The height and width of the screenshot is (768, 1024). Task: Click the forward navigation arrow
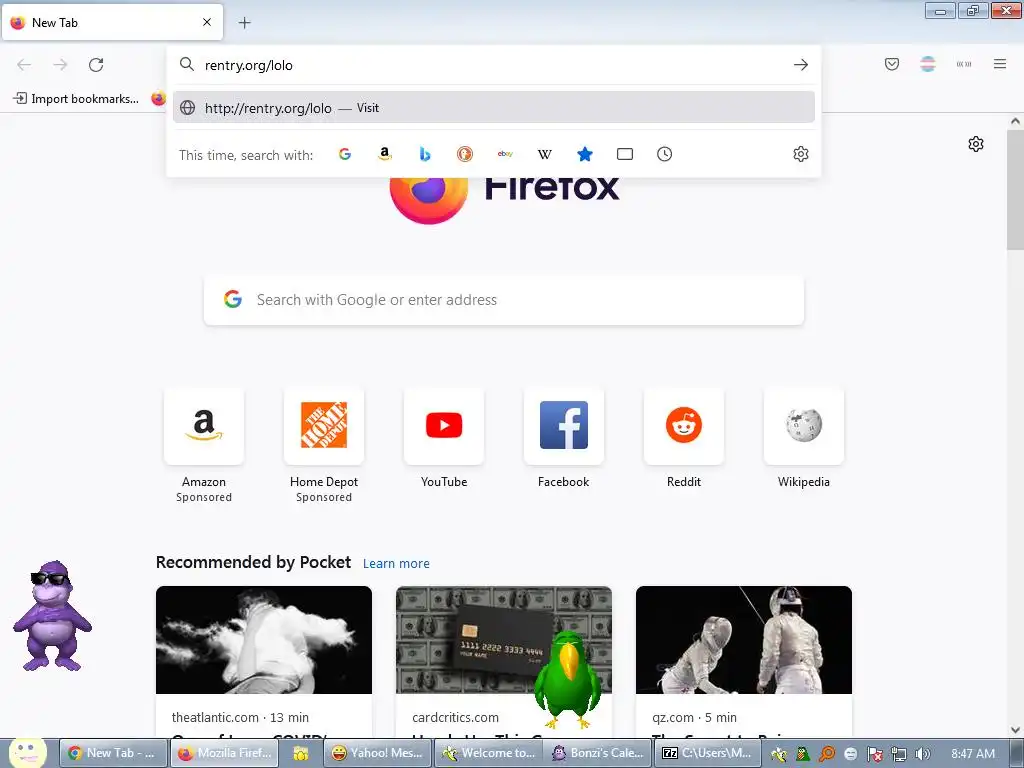[x=60, y=65]
